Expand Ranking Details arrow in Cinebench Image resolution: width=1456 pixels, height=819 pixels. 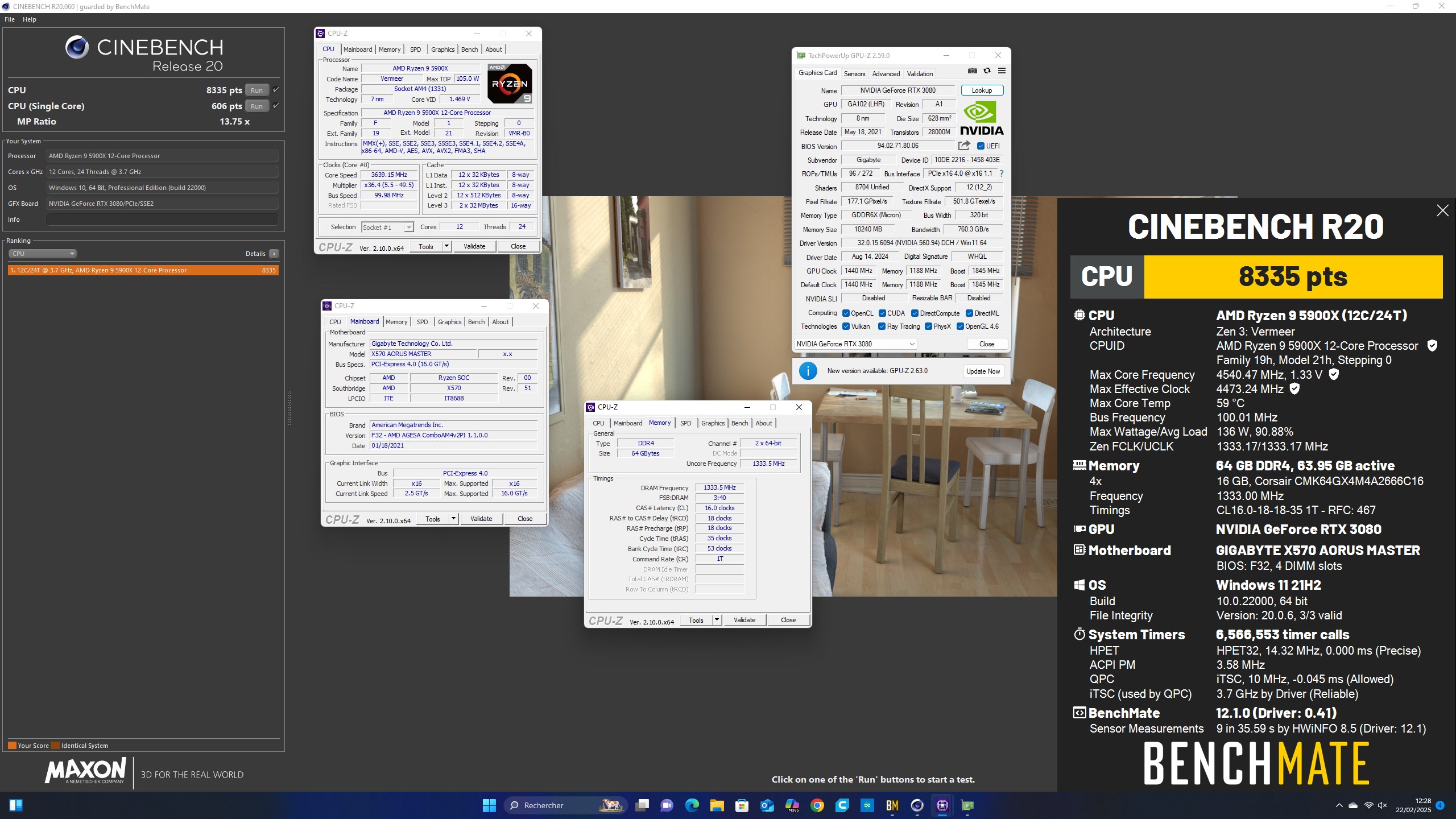click(274, 254)
